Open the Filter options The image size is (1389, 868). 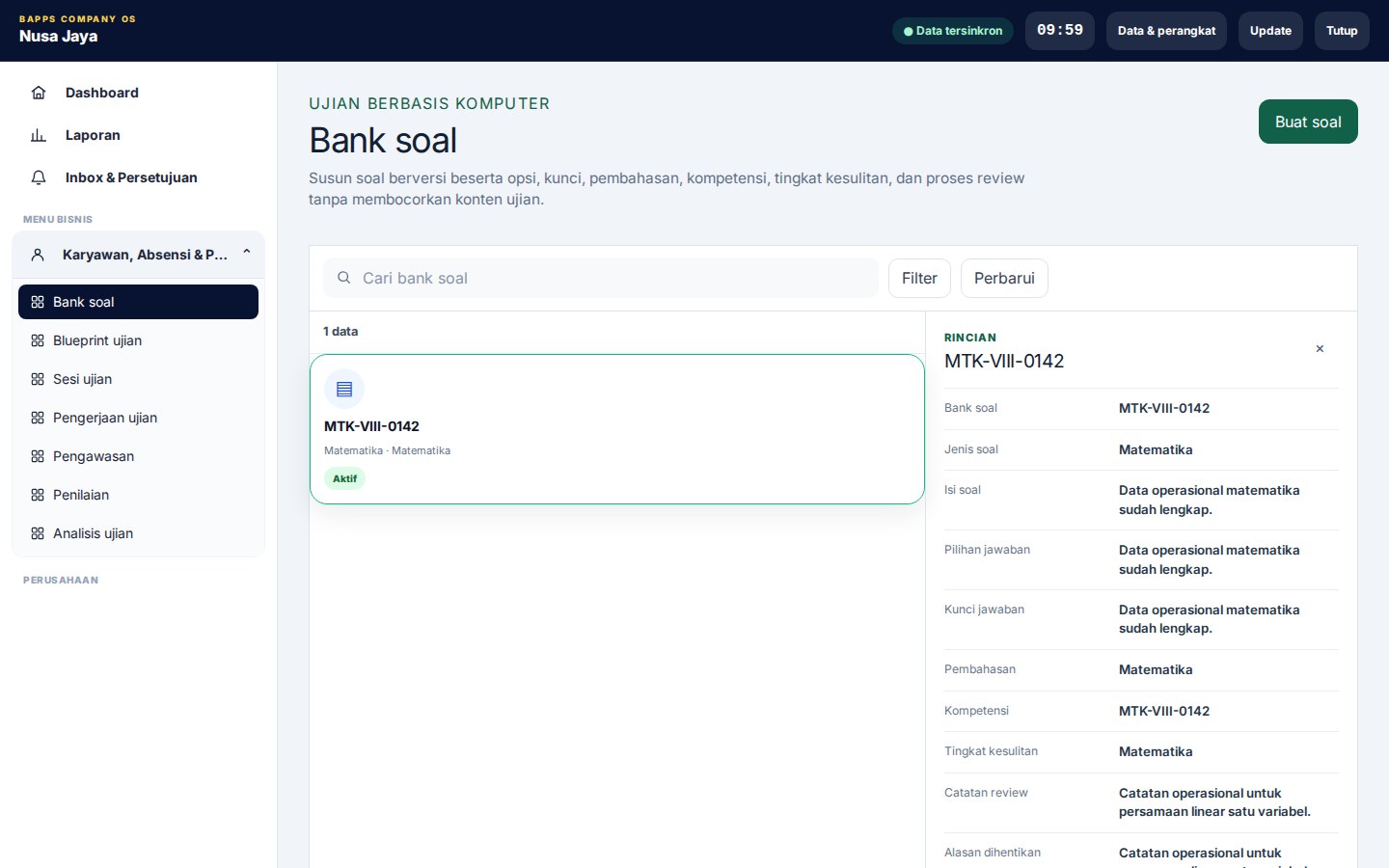(x=919, y=278)
